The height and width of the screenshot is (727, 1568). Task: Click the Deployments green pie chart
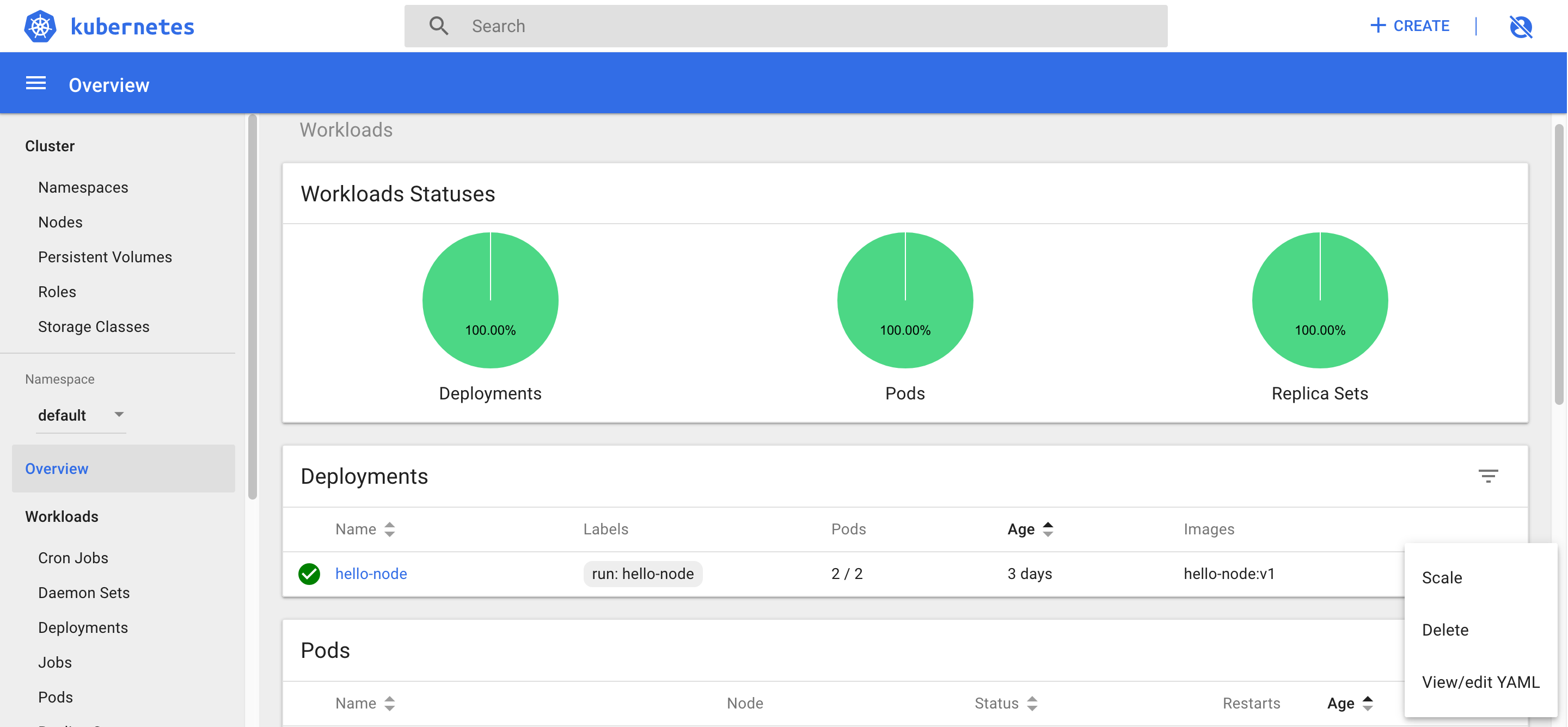[x=490, y=300]
